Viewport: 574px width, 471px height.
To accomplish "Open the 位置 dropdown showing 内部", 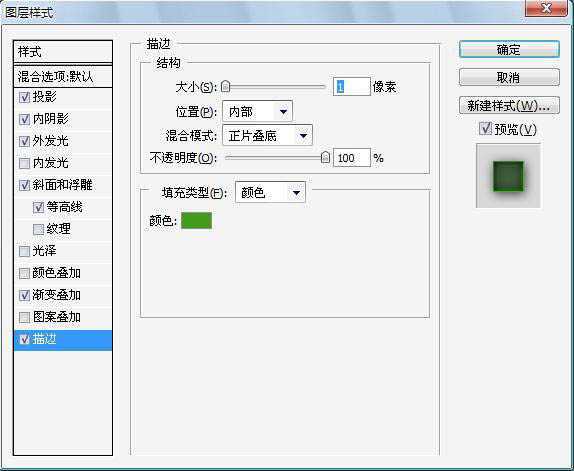I will [x=257, y=111].
